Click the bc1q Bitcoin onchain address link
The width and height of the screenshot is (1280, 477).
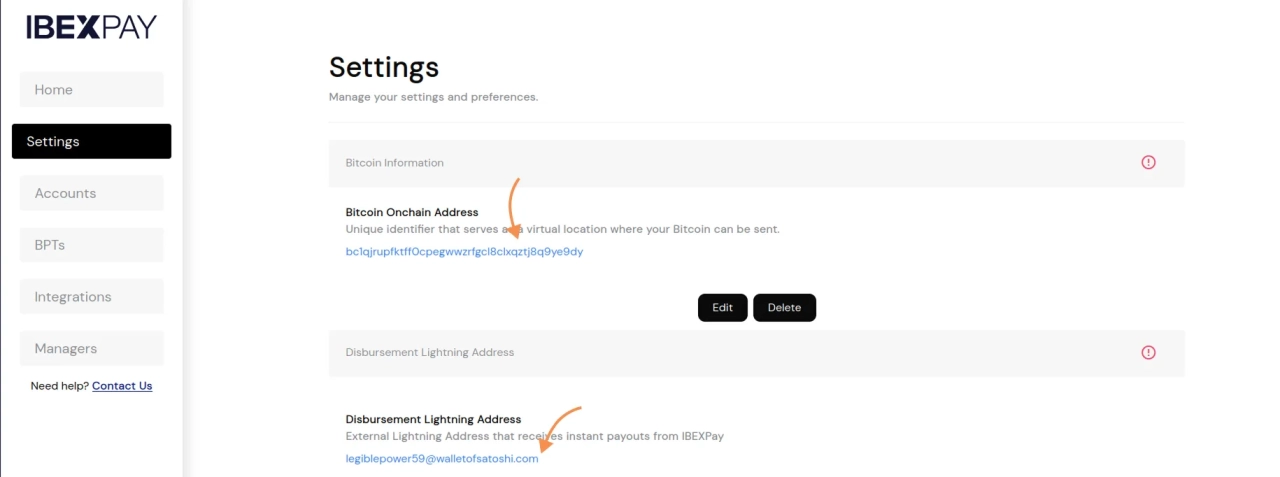(x=464, y=252)
